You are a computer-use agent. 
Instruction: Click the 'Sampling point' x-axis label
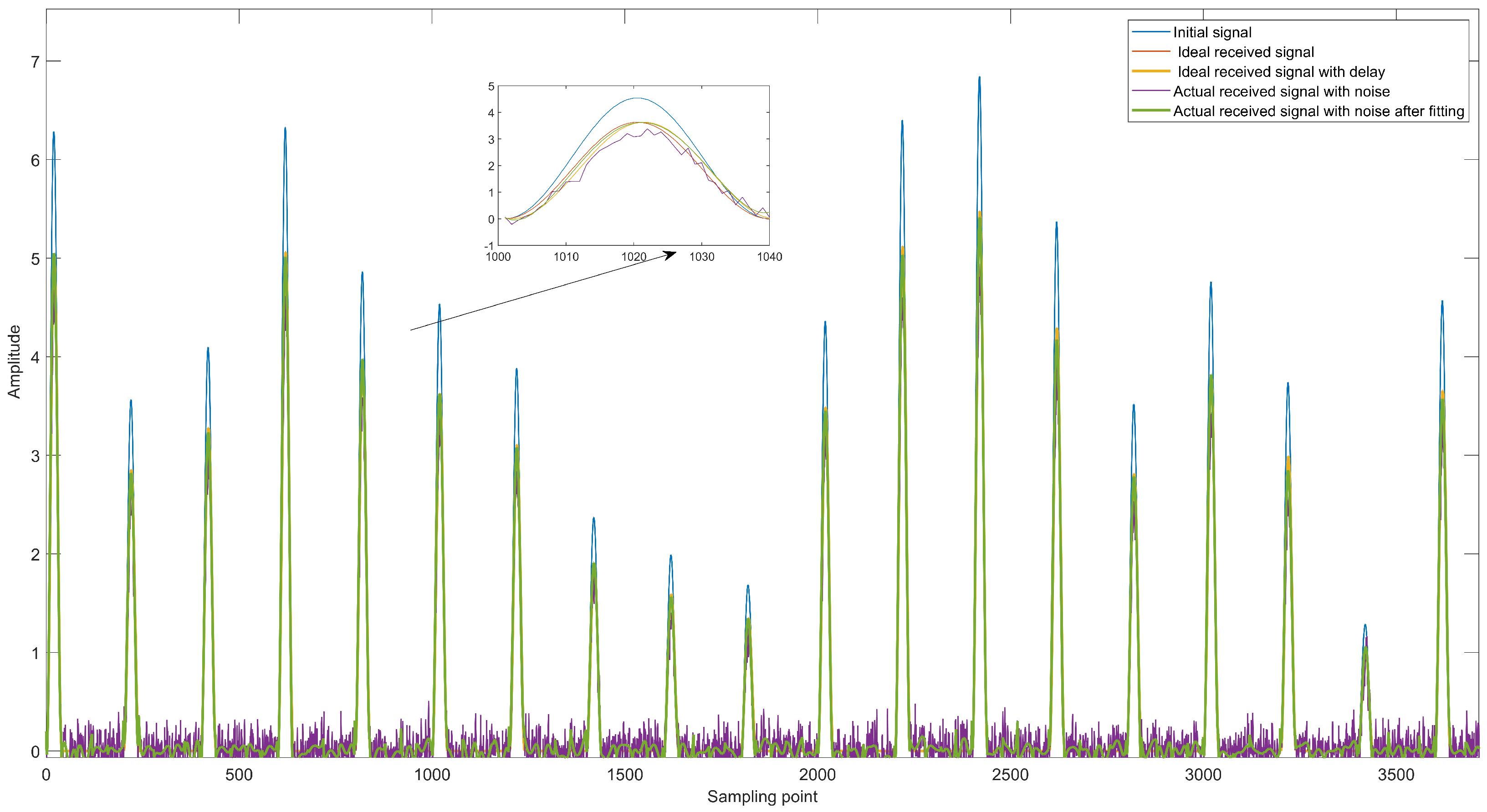click(762, 797)
